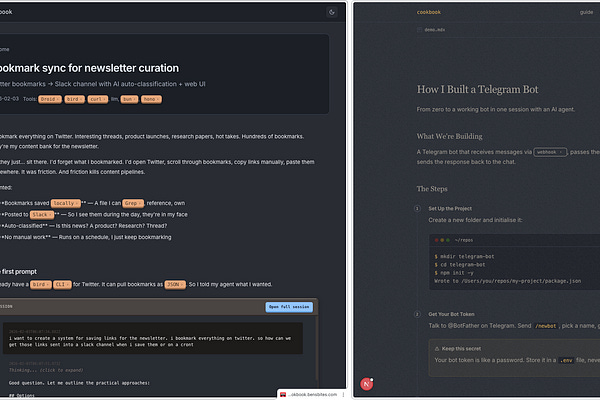Click 'Get Your Bot Token' step title
600x400 pixels.
pos(451,314)
